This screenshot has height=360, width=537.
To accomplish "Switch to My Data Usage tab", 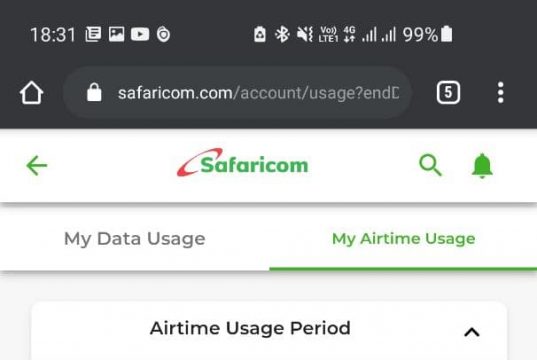I will click(135, 239).
